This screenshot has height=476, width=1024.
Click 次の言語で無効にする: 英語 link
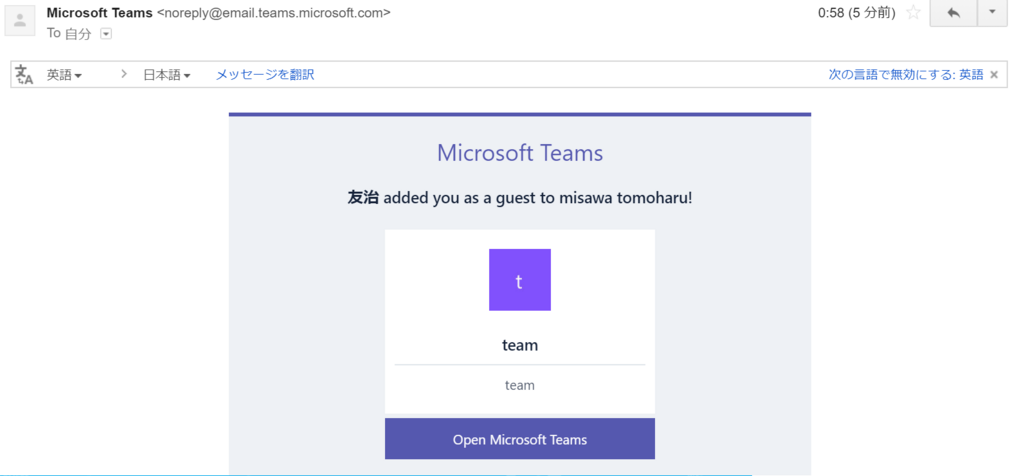pyautogui.click(x=906, y=75)
